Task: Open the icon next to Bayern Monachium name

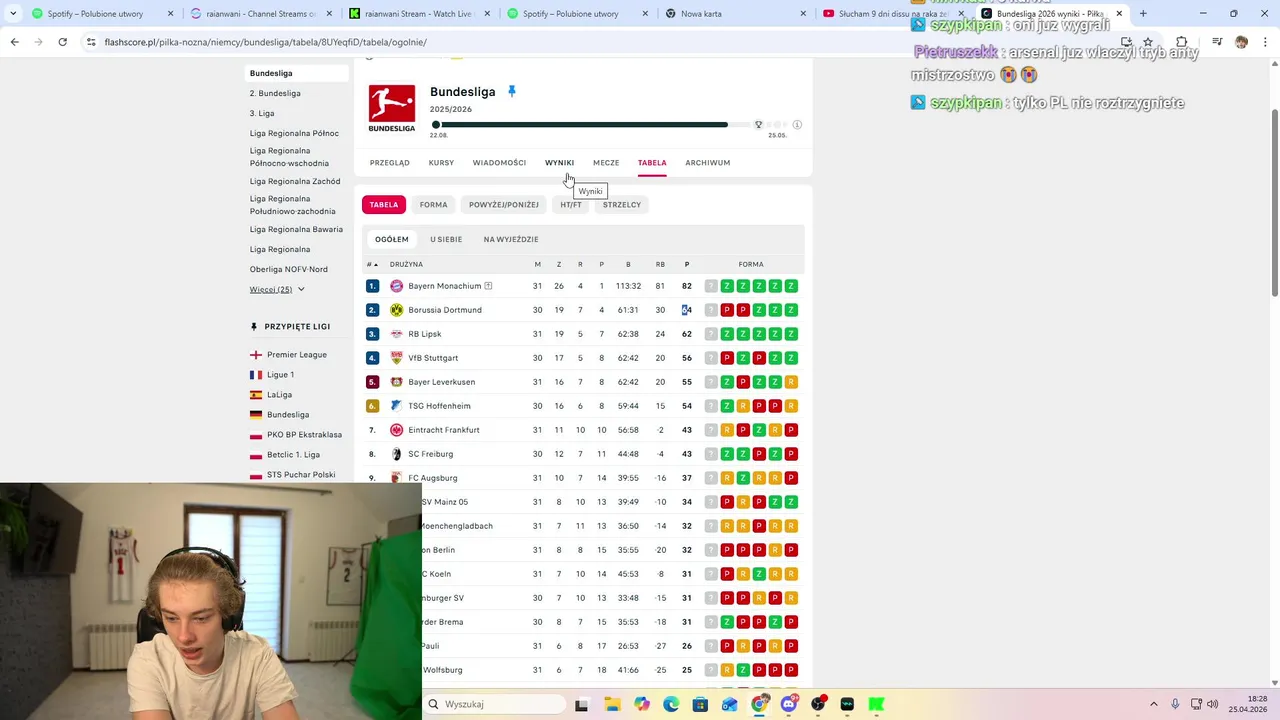Action: point(488,286)
